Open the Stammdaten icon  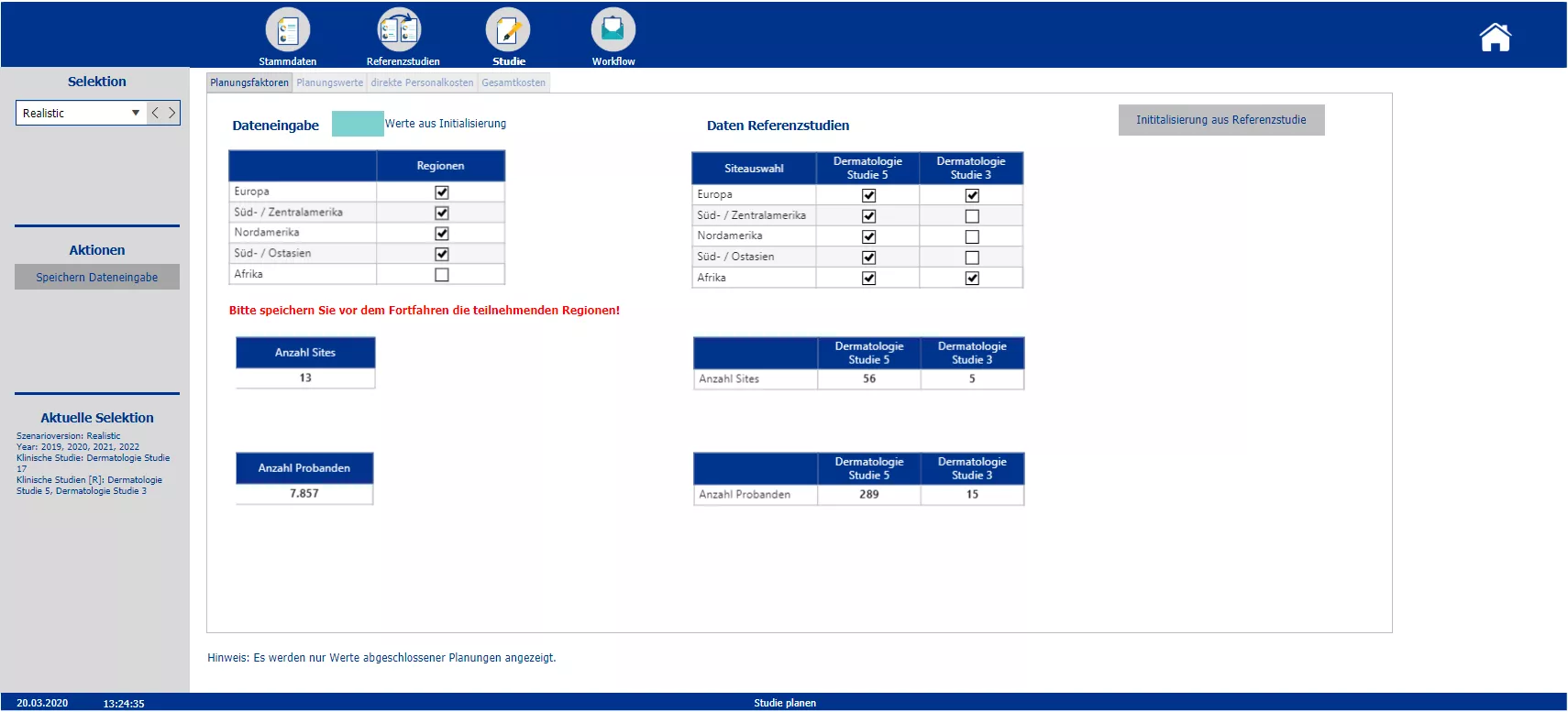click(x=288, y=31)
